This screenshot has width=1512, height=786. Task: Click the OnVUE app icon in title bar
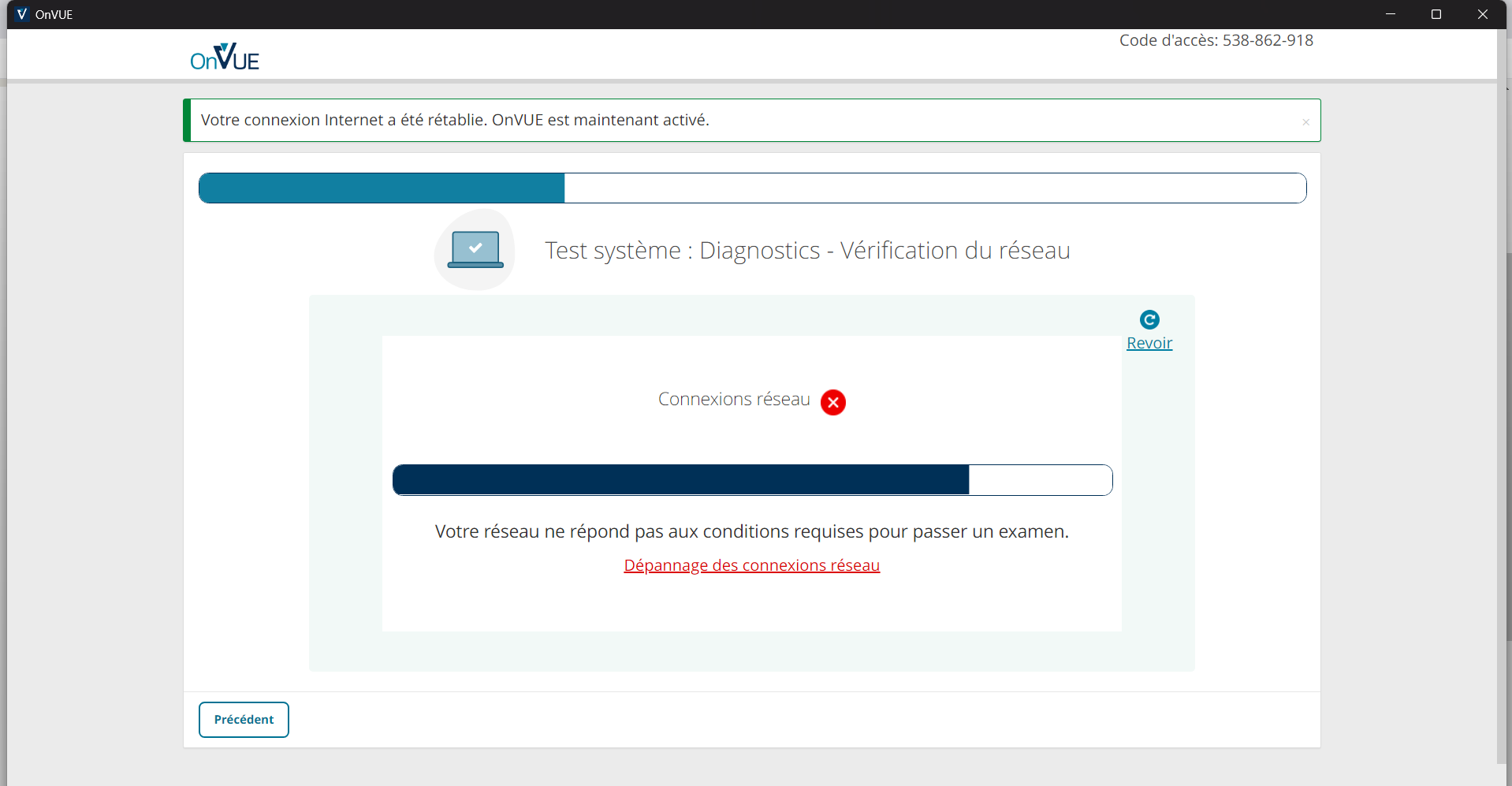(21, 14)
